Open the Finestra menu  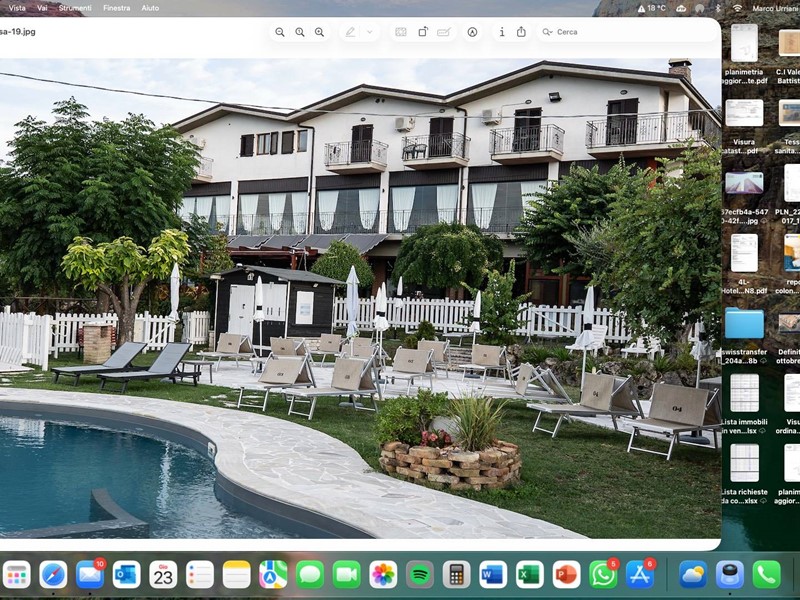click(x=117, y=7)
